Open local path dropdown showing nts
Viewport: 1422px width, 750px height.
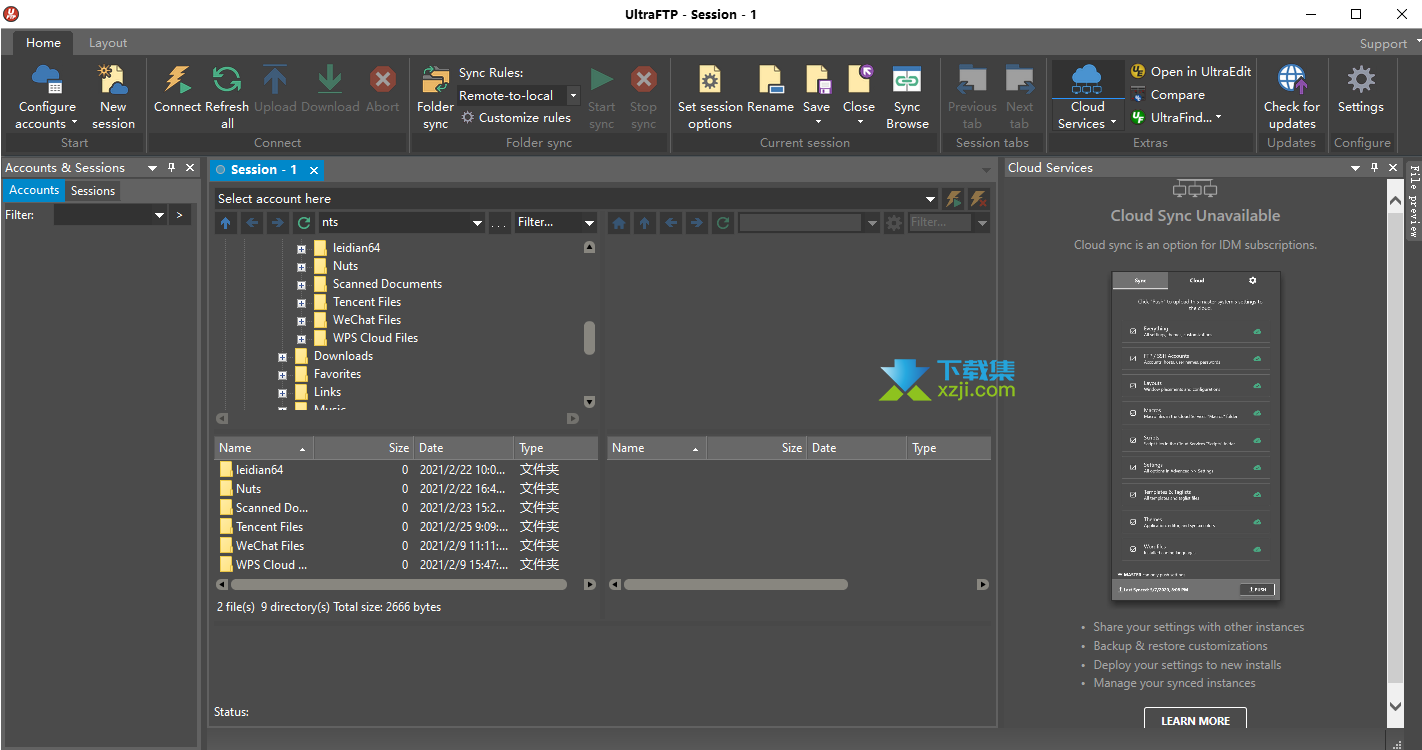click(x=477, y=223)
